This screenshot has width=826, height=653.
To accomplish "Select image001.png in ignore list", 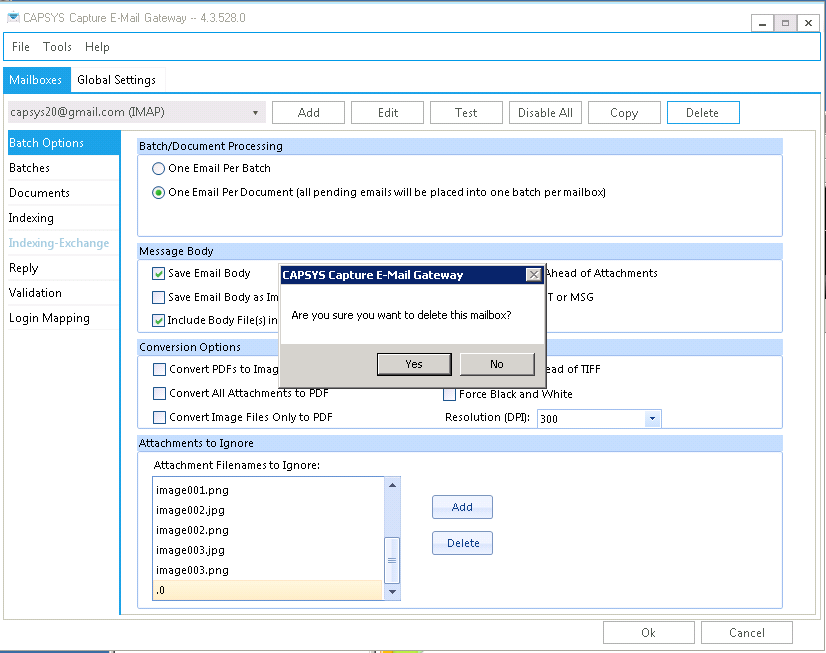I will [x=268, y=490].
